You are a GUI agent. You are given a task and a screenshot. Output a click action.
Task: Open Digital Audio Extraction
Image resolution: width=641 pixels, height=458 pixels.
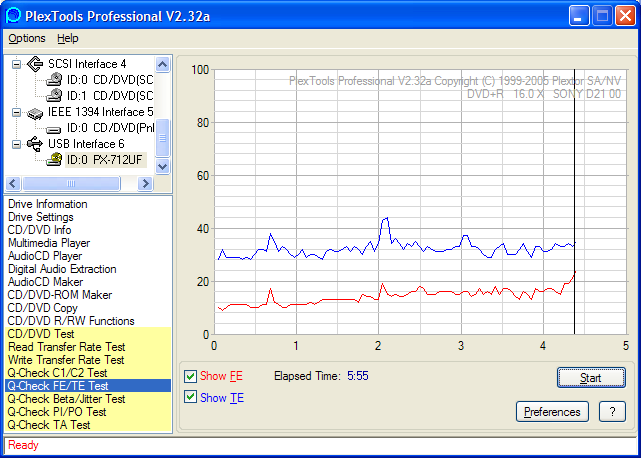[62, 269]
